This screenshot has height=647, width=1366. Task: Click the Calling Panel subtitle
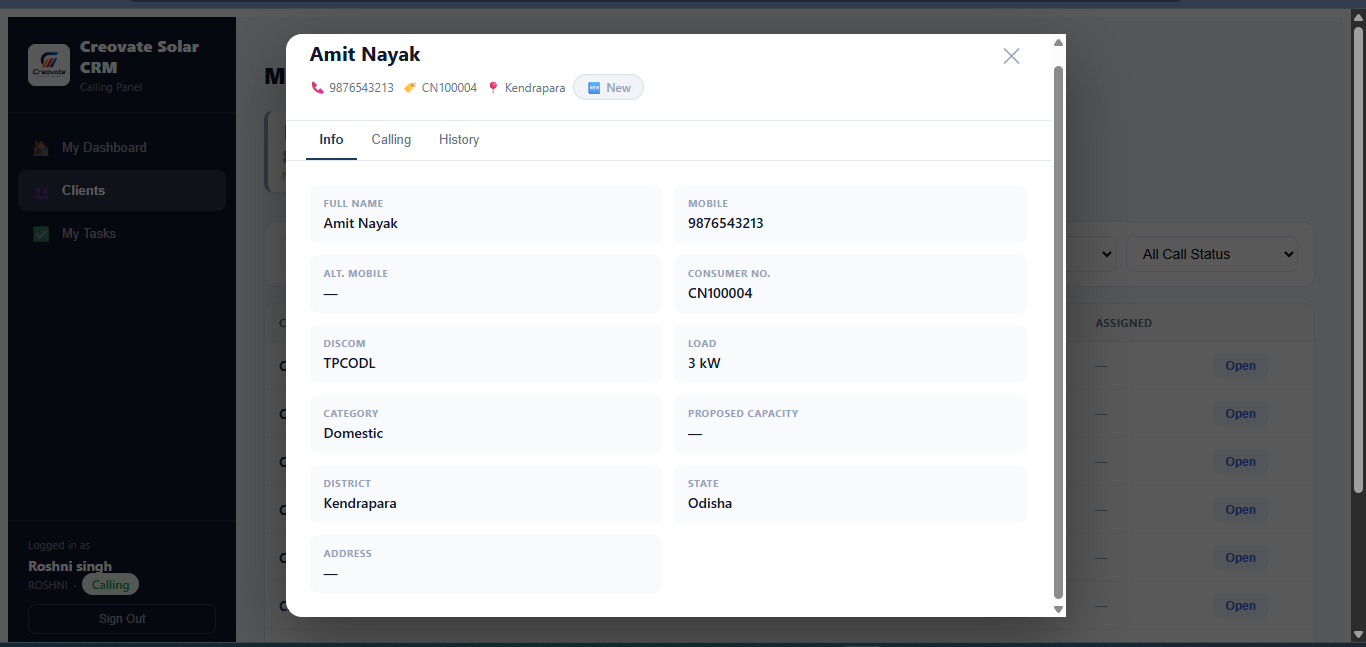tap(111, 88)
